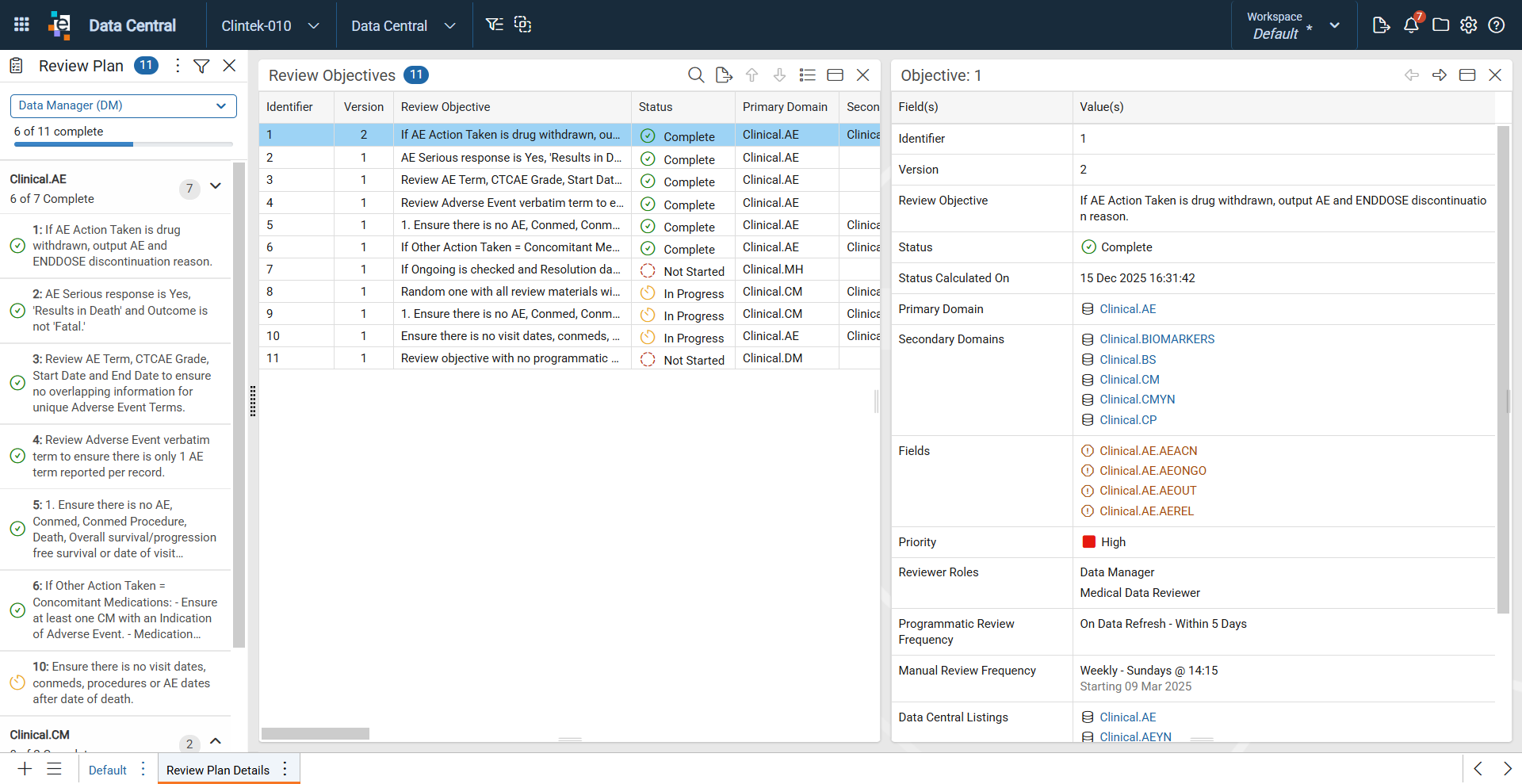Screen dimensions: 1522x784
Task: Open Clinical.AE primary domain link
Action: (x=1127, y=309)
